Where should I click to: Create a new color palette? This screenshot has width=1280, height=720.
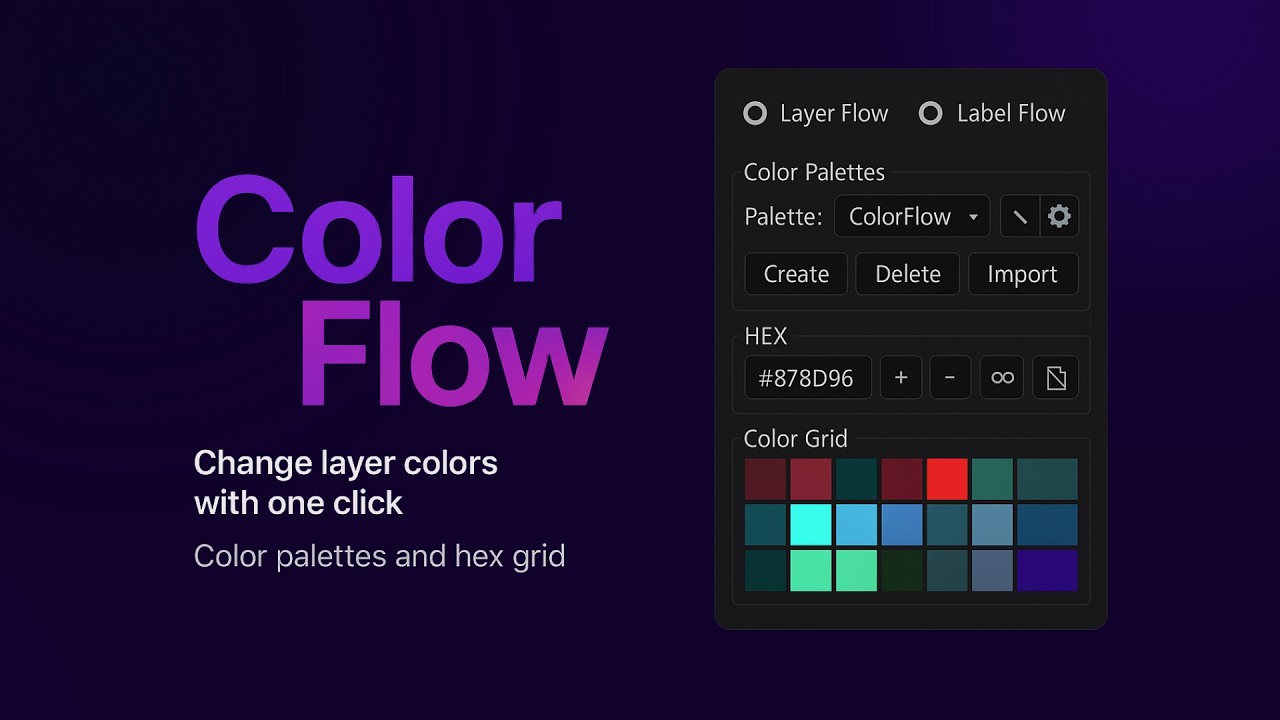tap(795, 273)
